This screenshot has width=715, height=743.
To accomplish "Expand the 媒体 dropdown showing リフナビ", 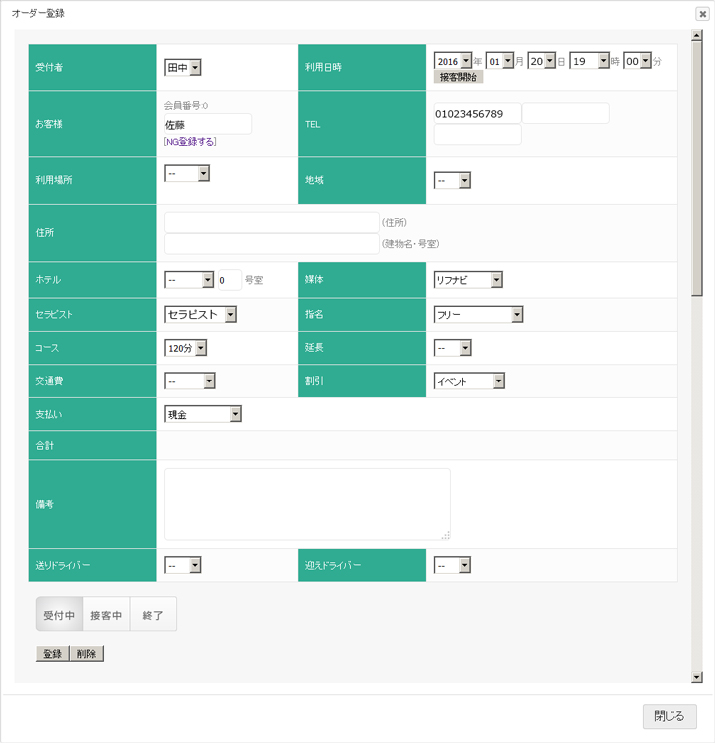I will tap(468, 280).
